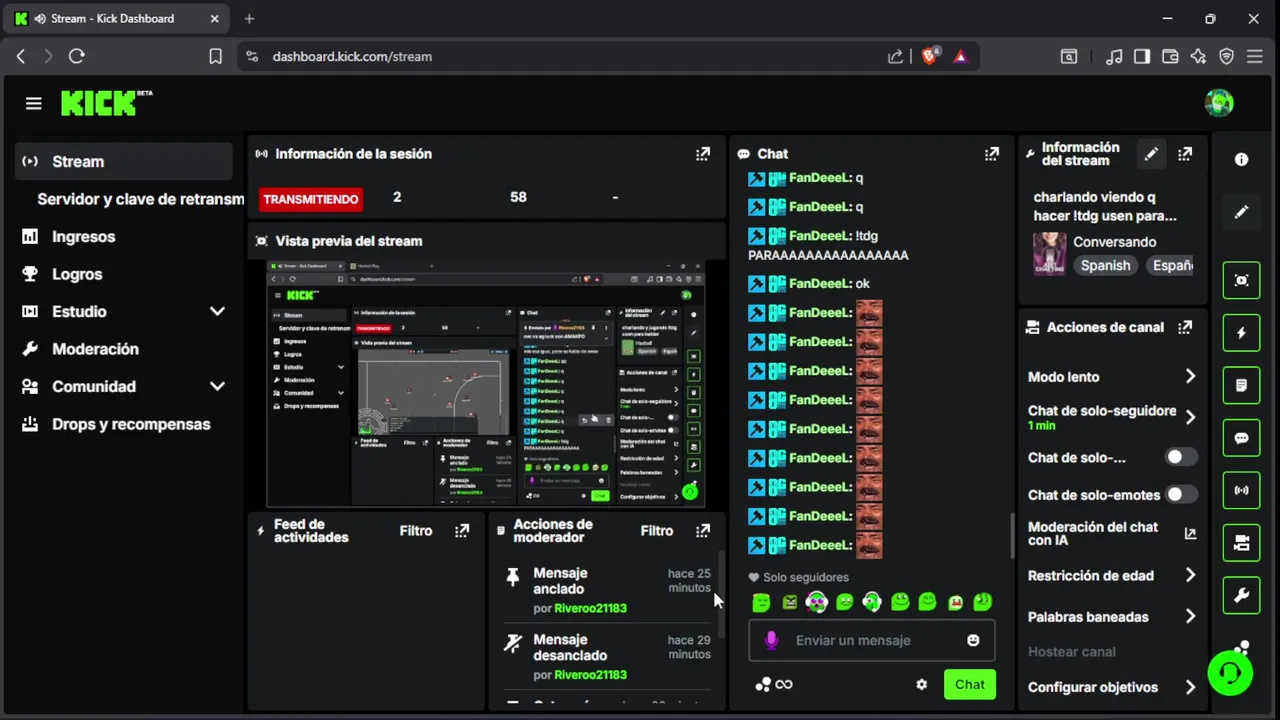Image resolution: width=1280 pixels, height=720 pixels.
Task: Click the stream preview frame icon in the right sidebar
Action: click(1241, 280)
